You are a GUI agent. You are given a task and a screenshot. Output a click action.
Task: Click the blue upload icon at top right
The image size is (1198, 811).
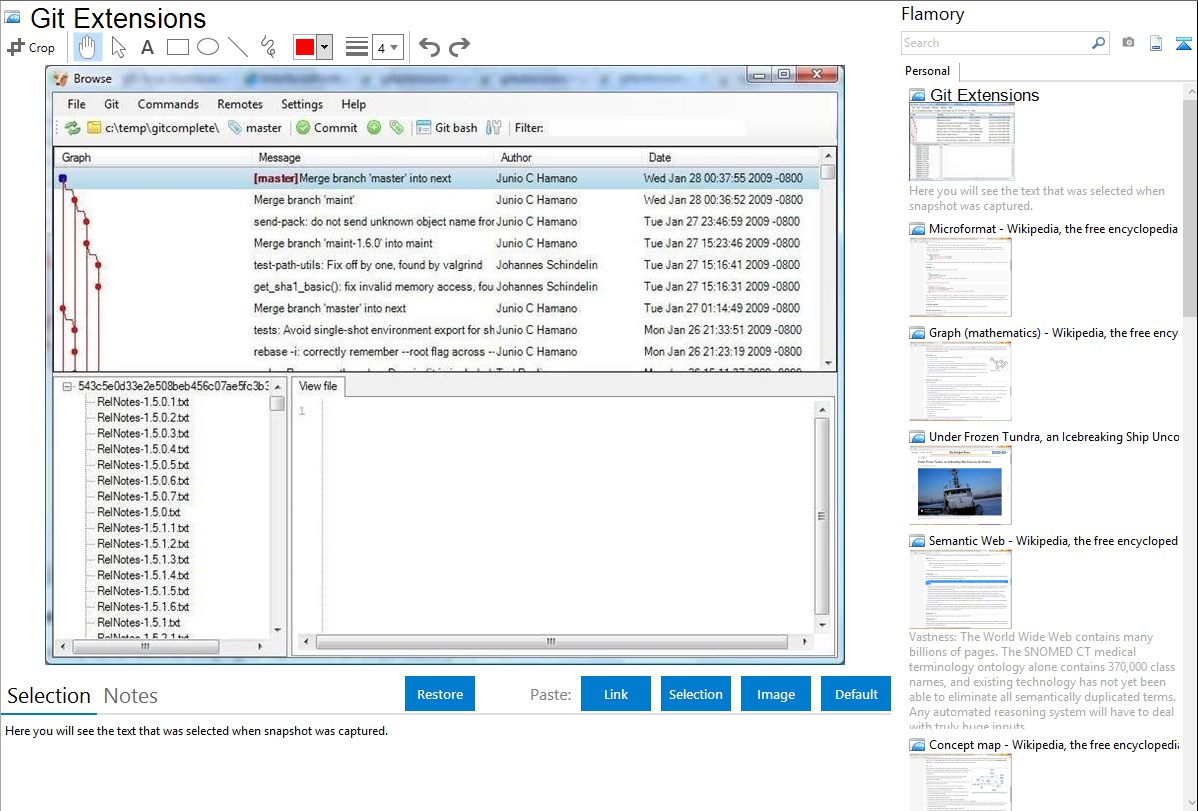pos(1183,44)
